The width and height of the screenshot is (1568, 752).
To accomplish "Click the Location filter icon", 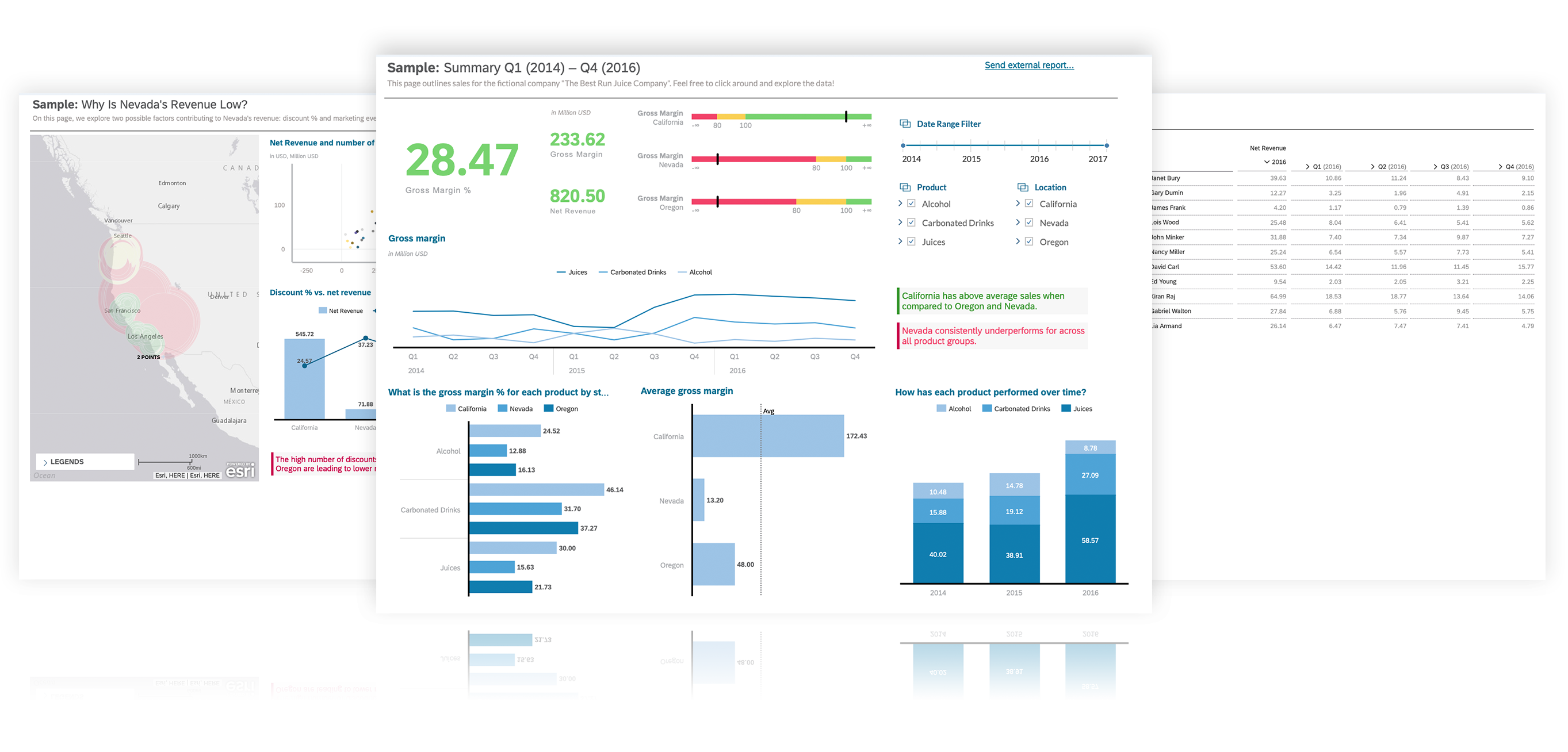I will [x=1022, y=185].
